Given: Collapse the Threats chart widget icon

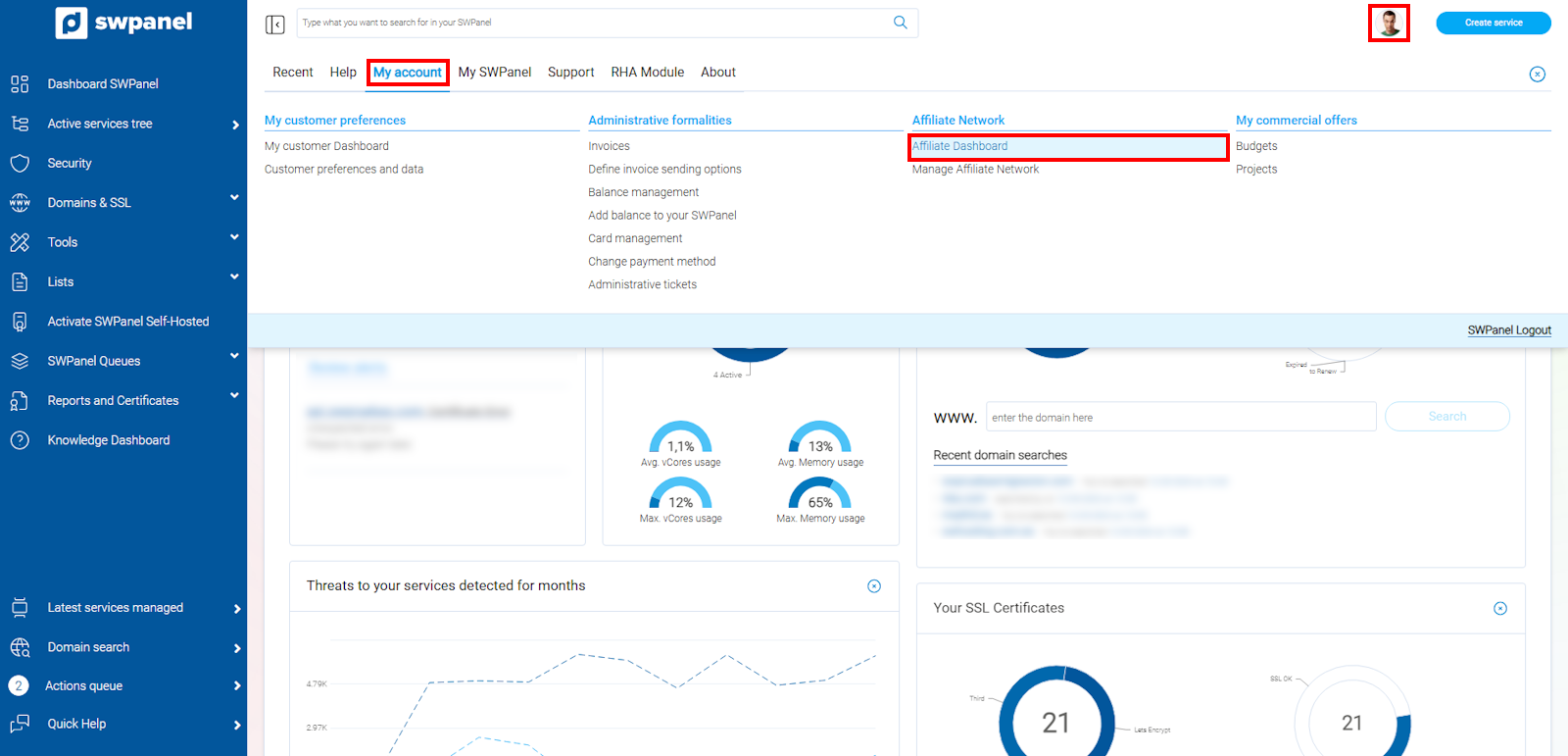Looking at the screenshot, I should (873, 586).
